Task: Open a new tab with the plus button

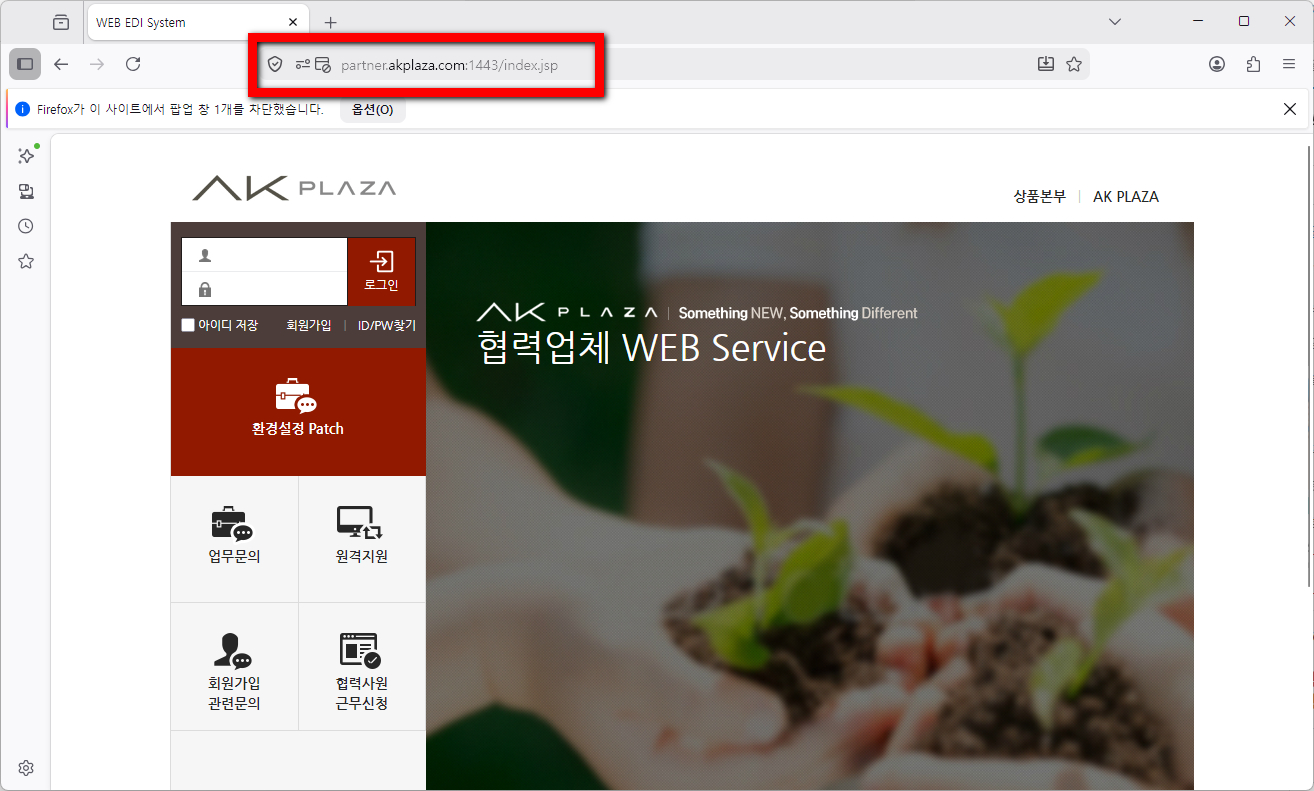Action: click(x=331, y=22)
